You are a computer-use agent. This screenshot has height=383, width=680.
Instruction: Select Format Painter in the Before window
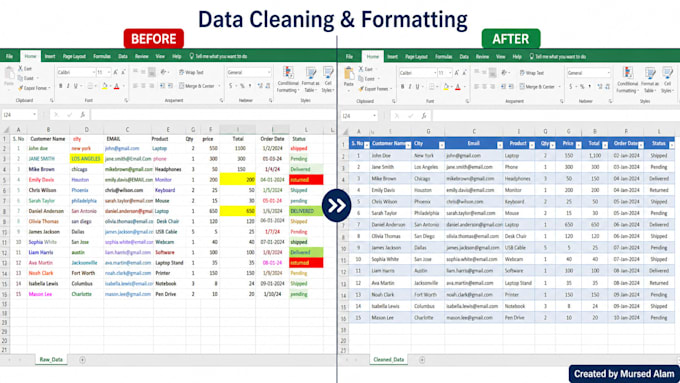tap(34, 88)
